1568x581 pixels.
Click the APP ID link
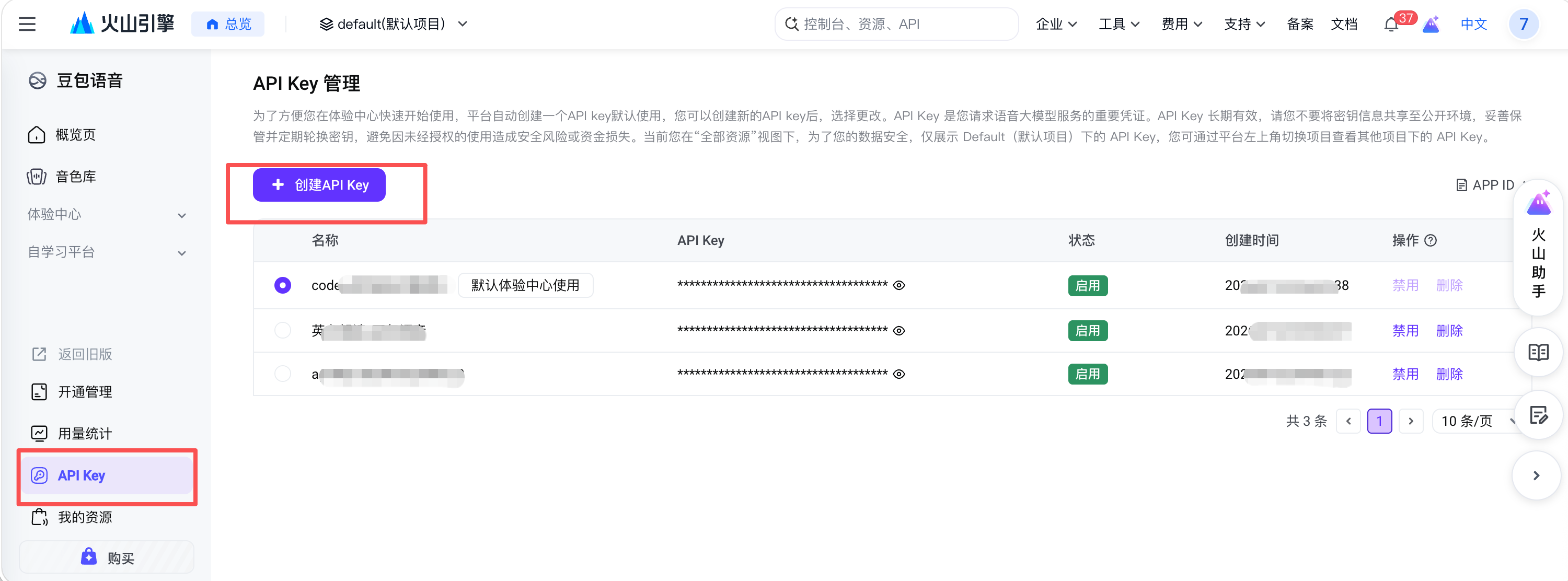[x=1484, y=185]
